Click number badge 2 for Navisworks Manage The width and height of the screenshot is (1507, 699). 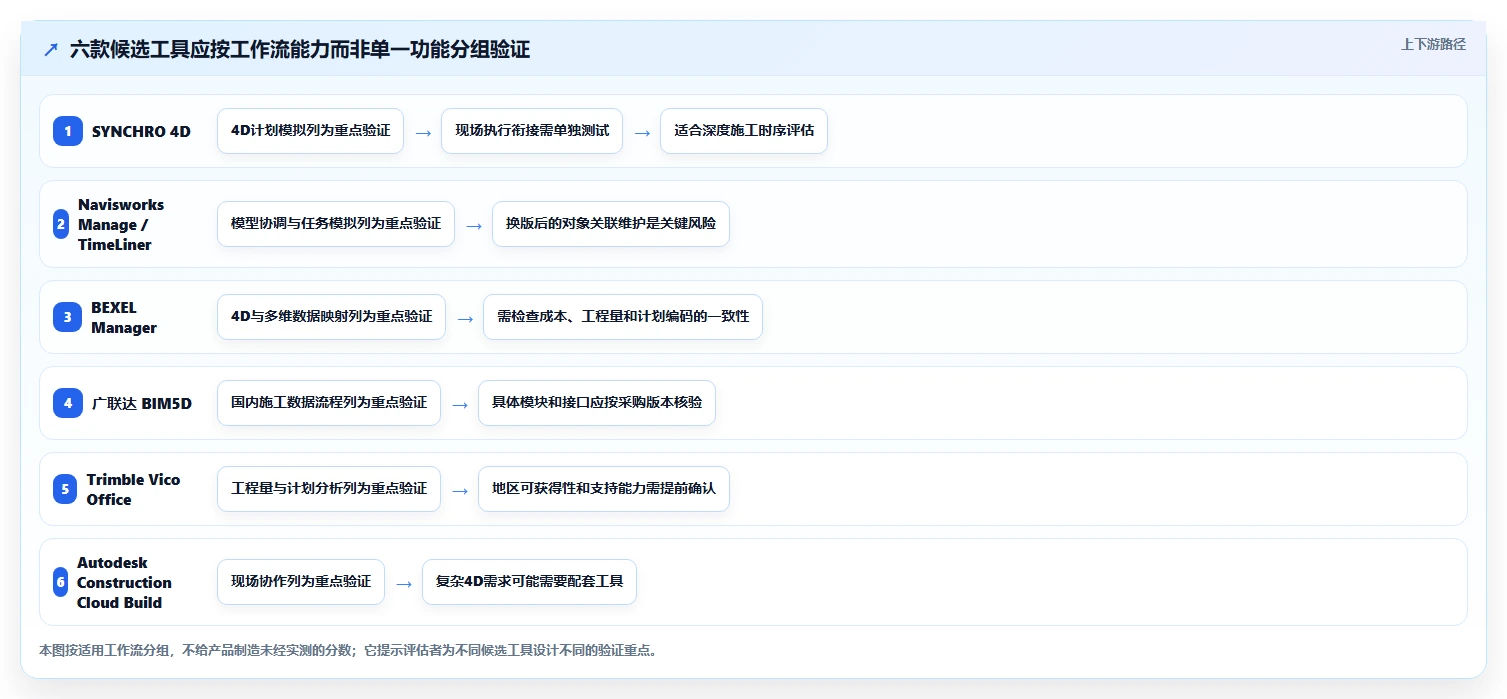tap(61, 224)
